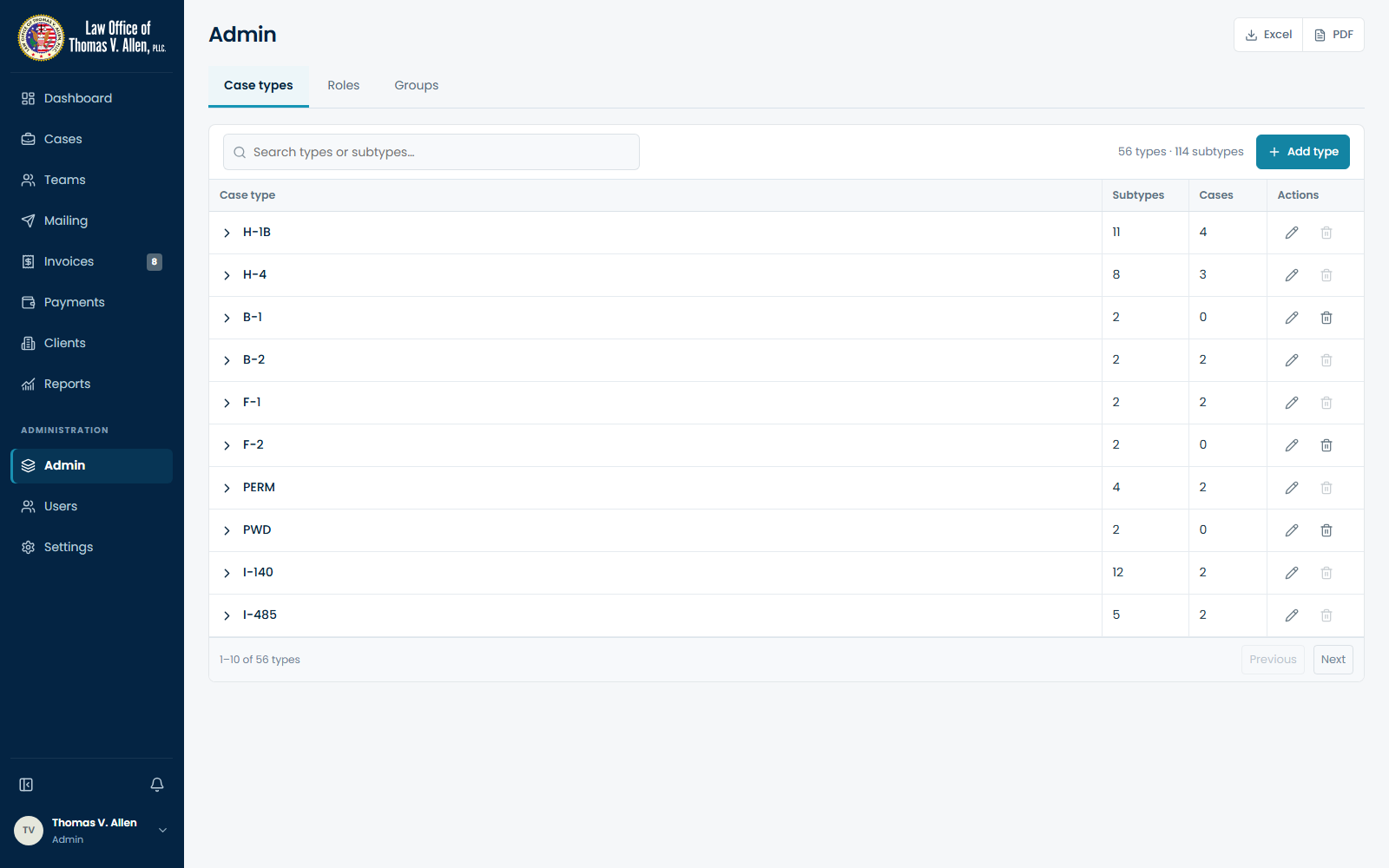Open the Payments page
This screenshot has height=868, width=1389.
tap(92, 302)
